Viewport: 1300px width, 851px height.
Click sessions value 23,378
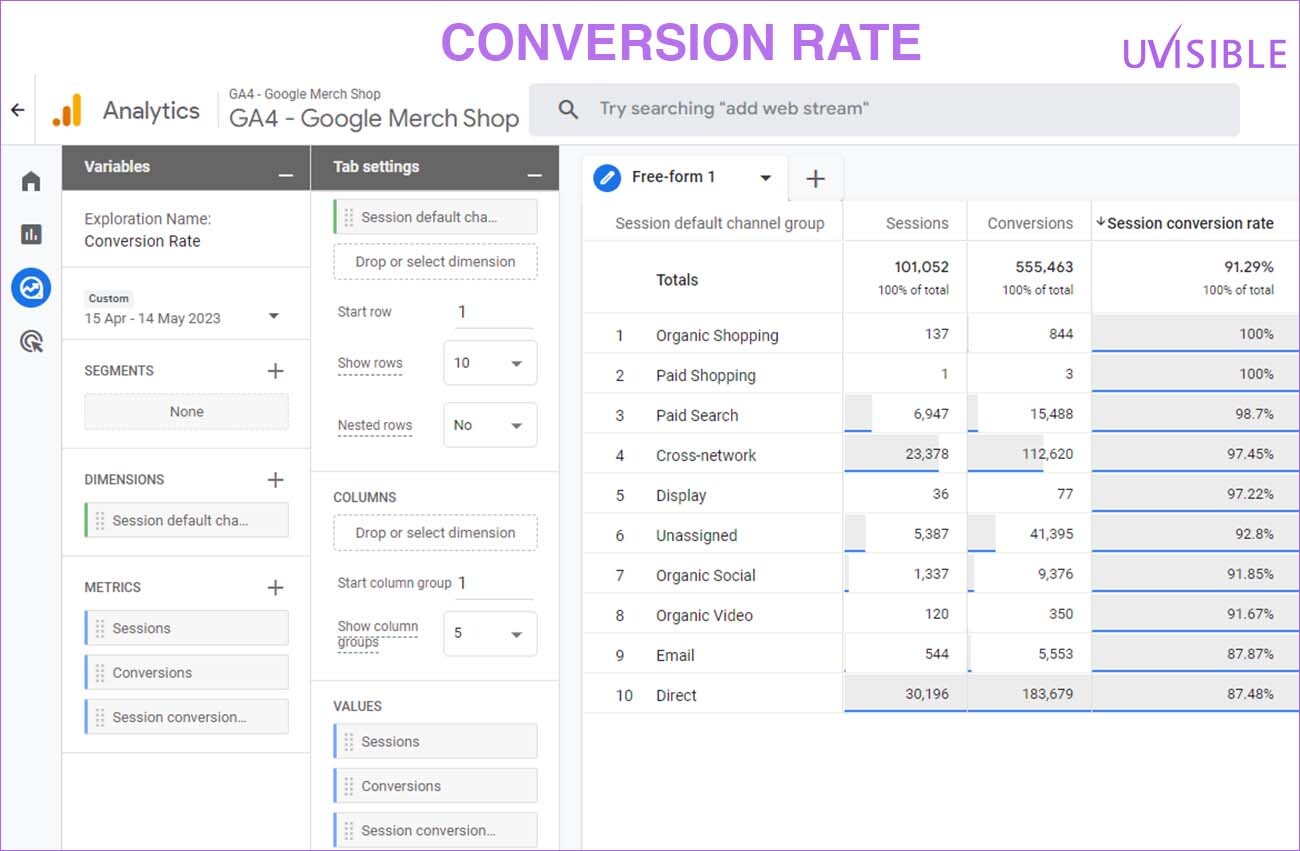[x=927, y=454]
